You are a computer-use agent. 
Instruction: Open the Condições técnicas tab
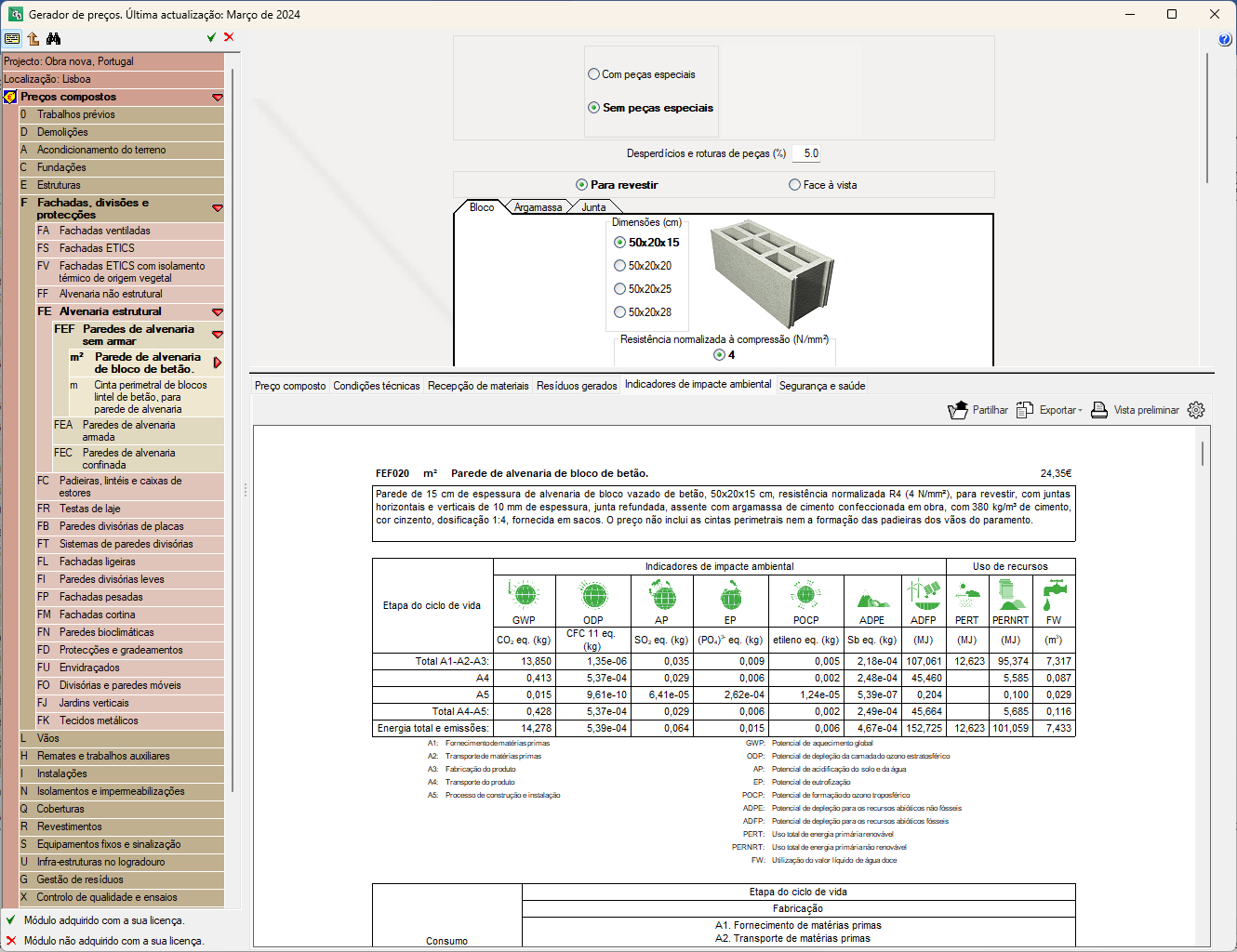[377, 386]
